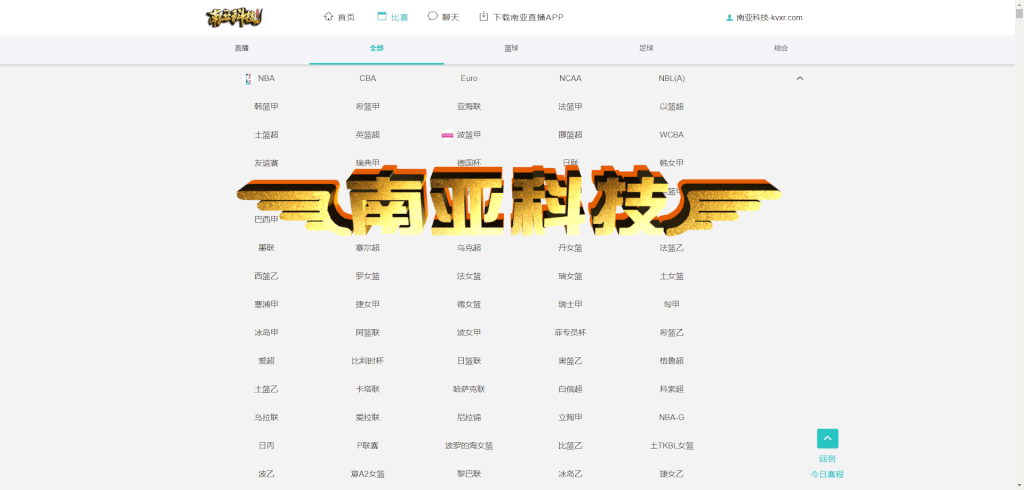Image resolution: width=1024 pixels, height=490 pixels.
Task: Select the WCBA league
Action: tap(671, 135)
